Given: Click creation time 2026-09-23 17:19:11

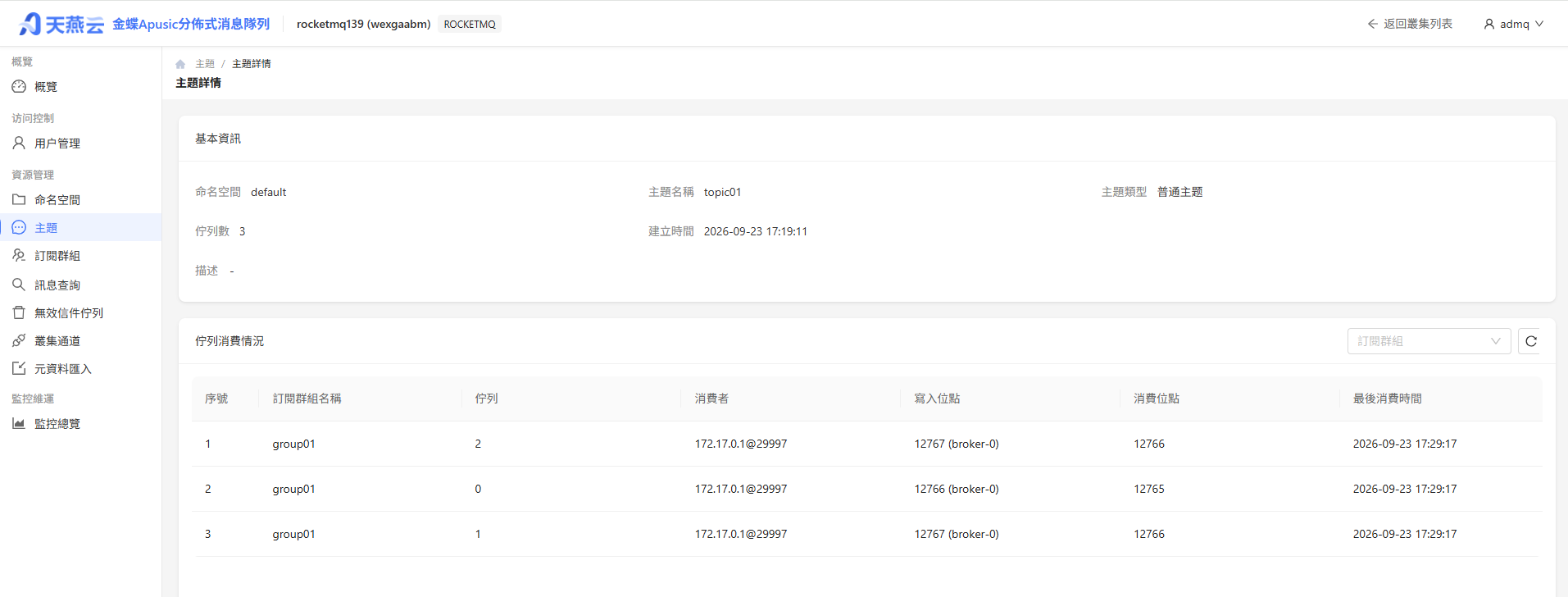Looking at the screenshot, I should point(756,231).
